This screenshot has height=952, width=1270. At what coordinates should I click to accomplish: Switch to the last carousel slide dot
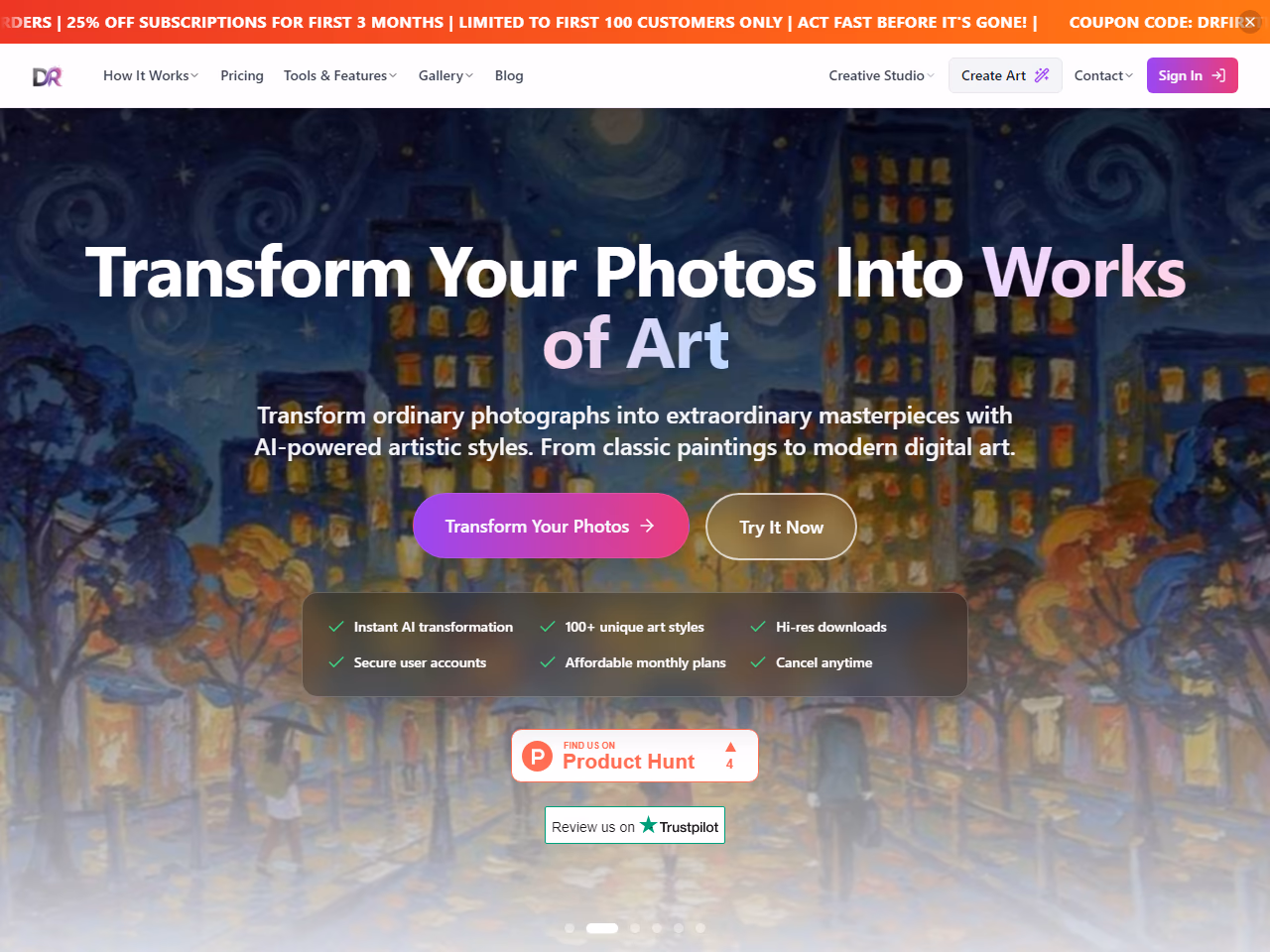(x=700, y=928)
